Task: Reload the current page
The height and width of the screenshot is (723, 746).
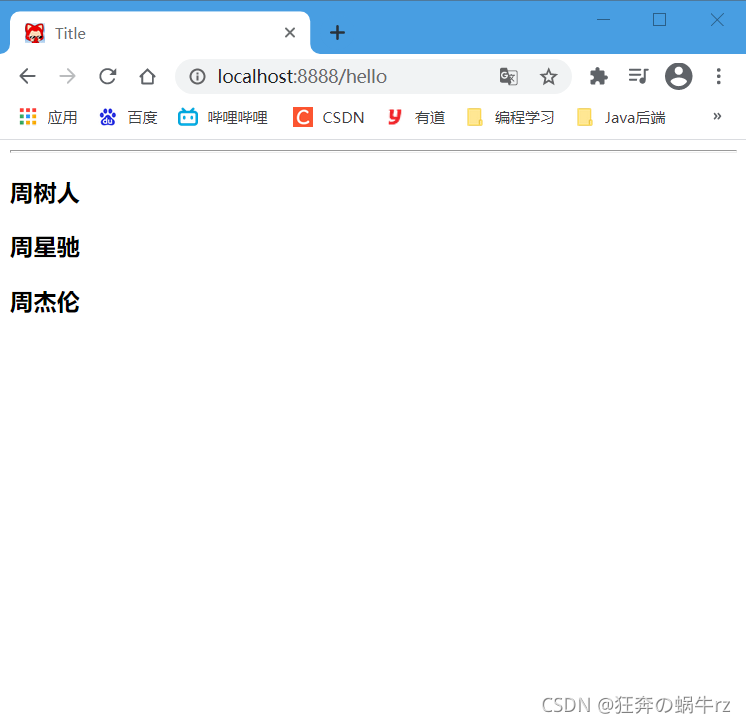Action: [108, 76]
